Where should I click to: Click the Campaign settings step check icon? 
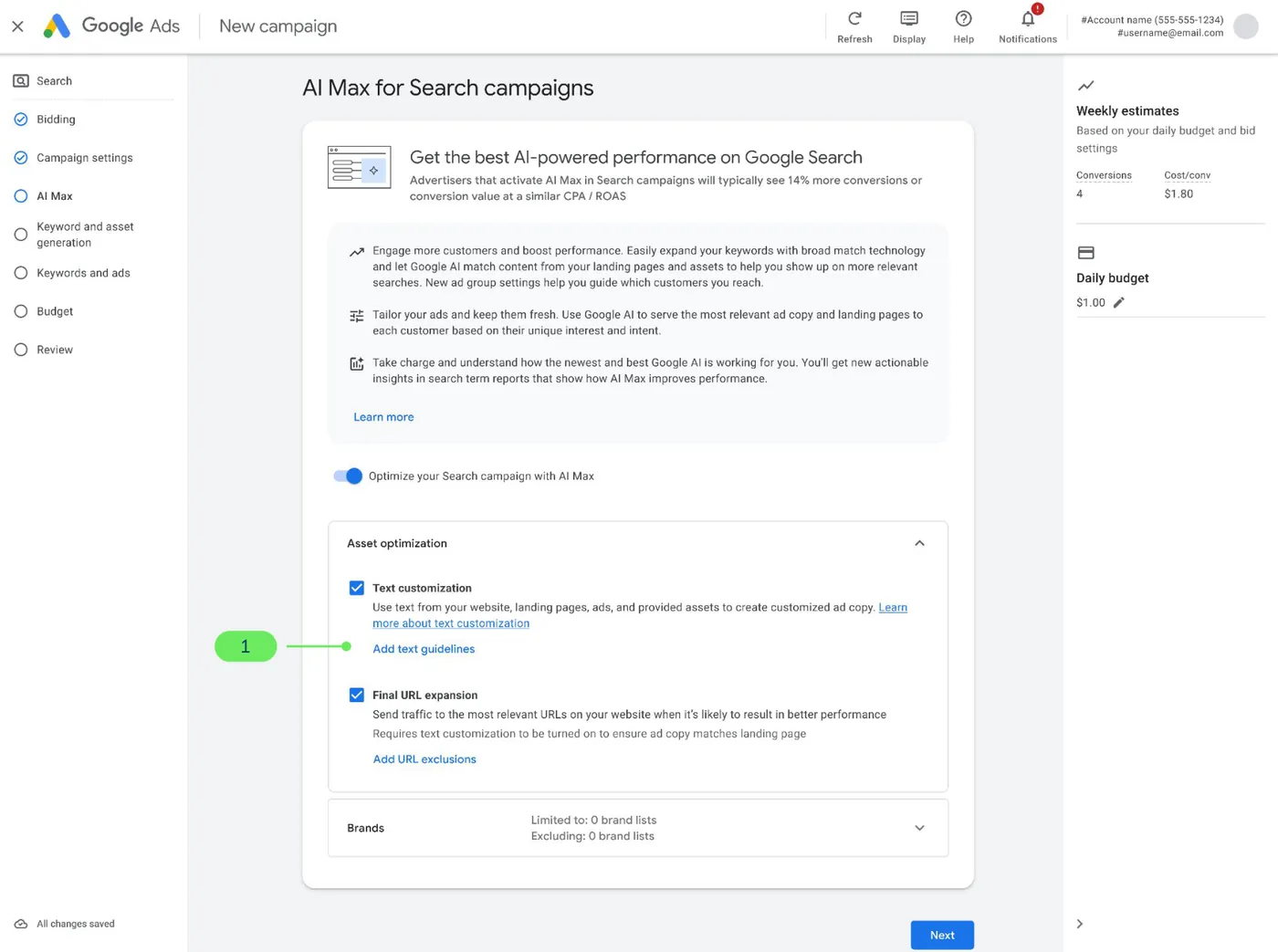[21, 158]
